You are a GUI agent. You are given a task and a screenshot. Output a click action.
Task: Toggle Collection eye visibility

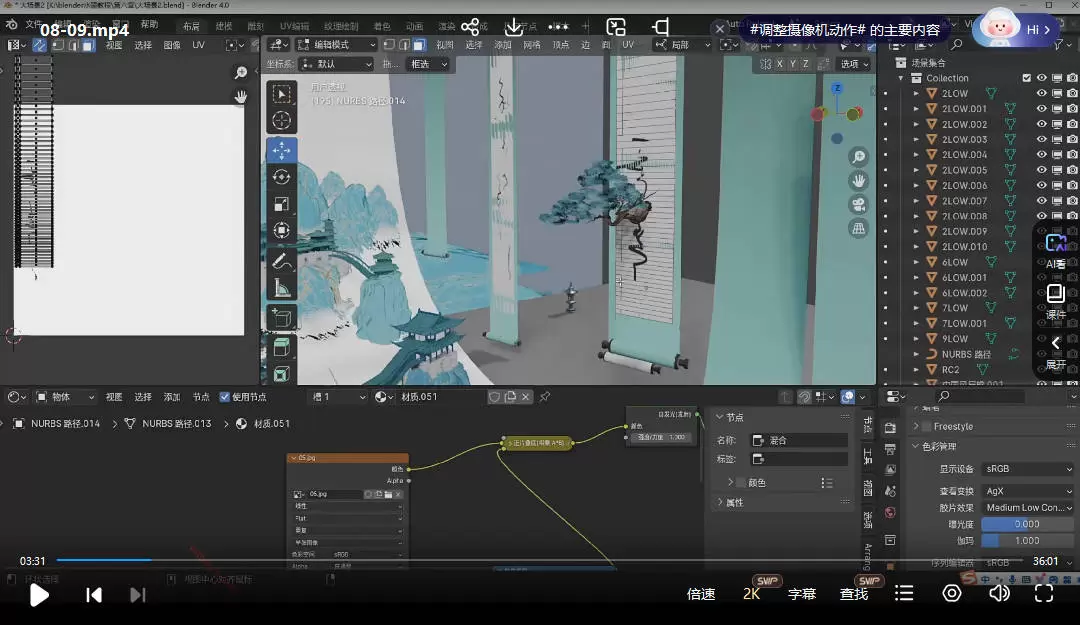point(1041,78)
